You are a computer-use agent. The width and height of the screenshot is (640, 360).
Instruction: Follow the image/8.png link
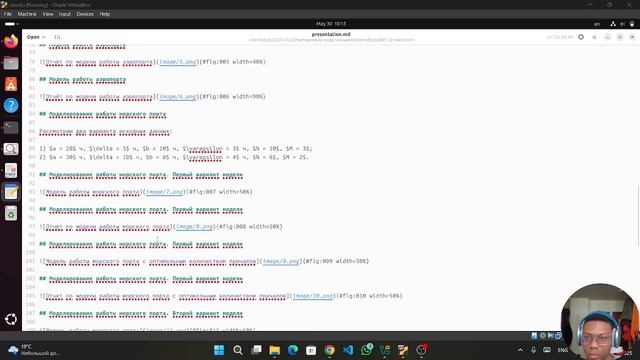pos(194,226)
